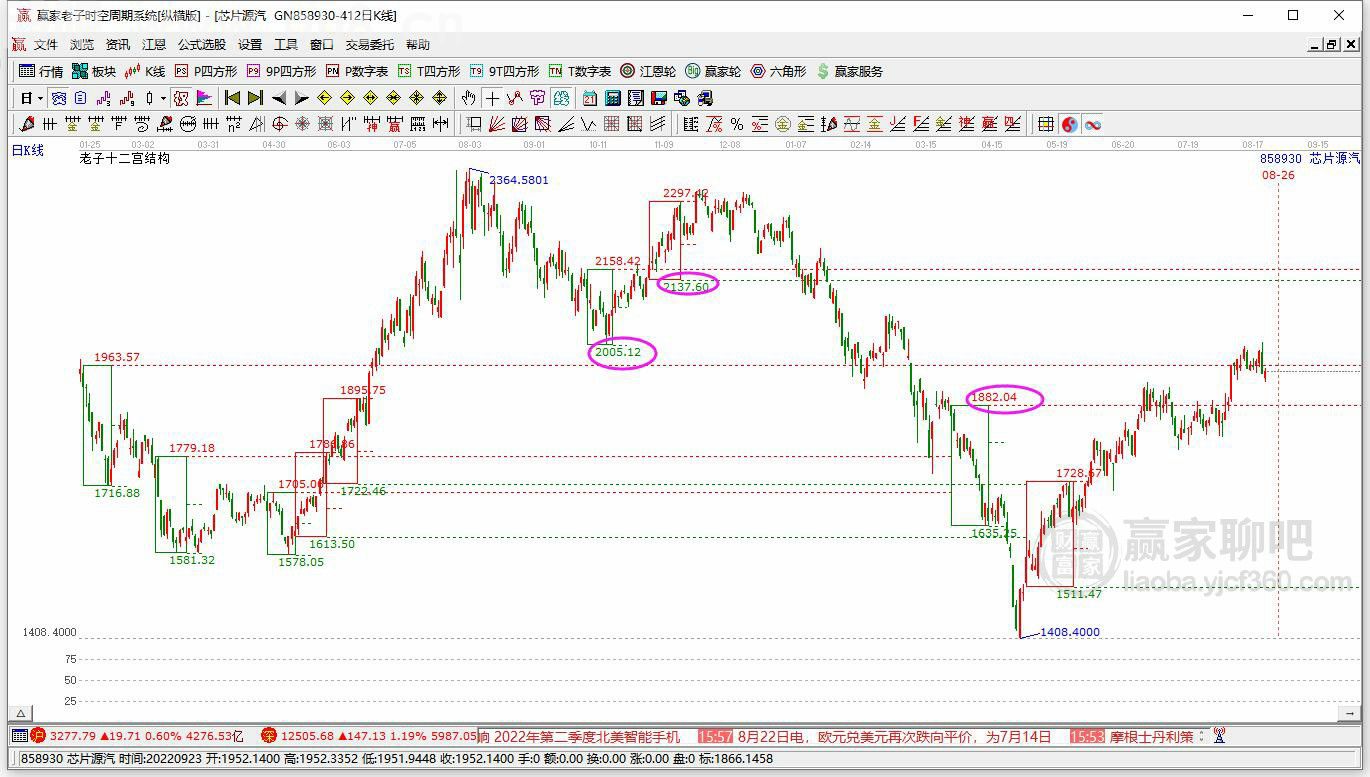Viewport: 1370px width, 777px height.
Task: Open the 浏览 menu
Action: pos(82,45)
